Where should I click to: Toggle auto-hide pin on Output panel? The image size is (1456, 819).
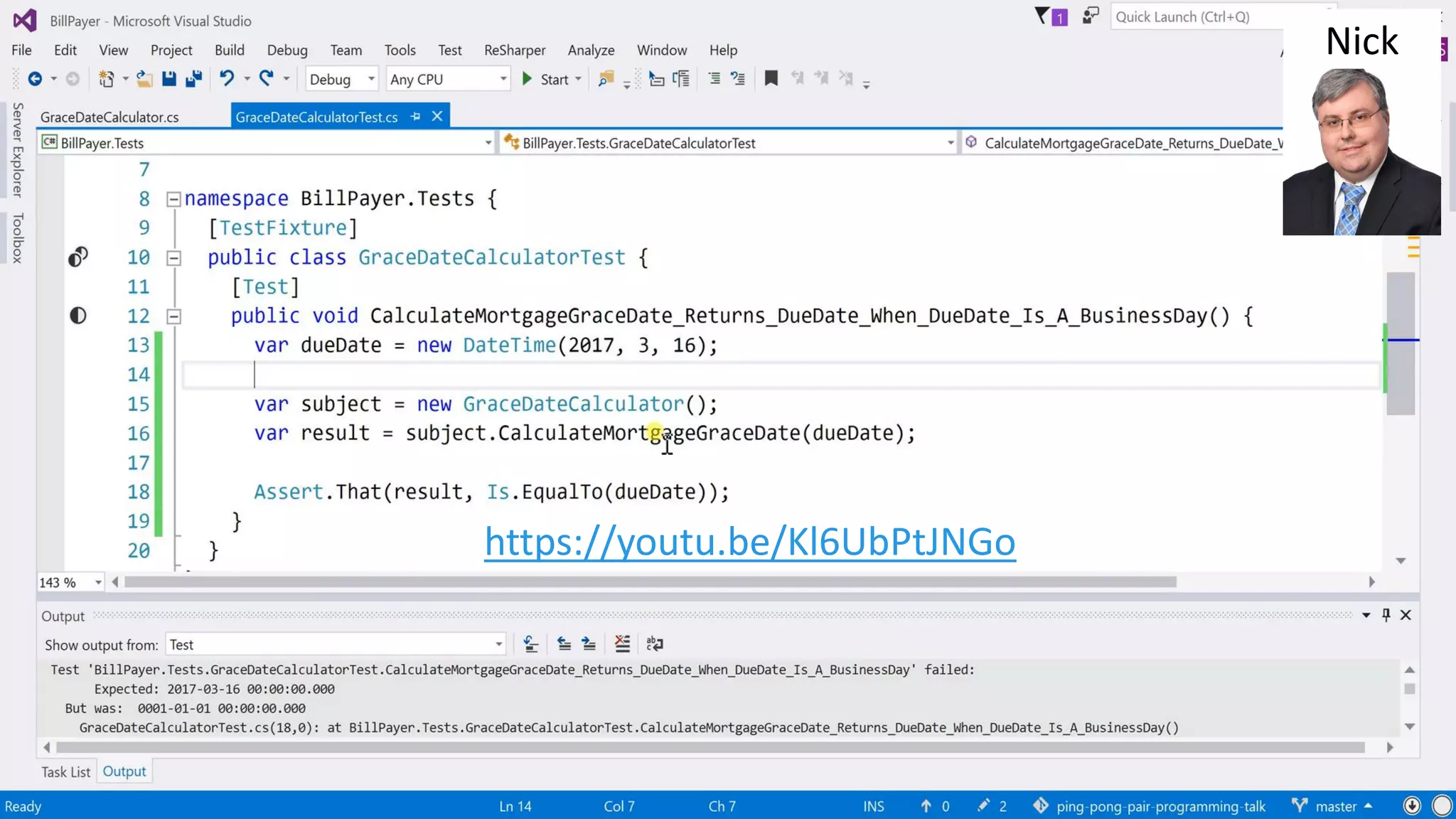coord(1386,615)
